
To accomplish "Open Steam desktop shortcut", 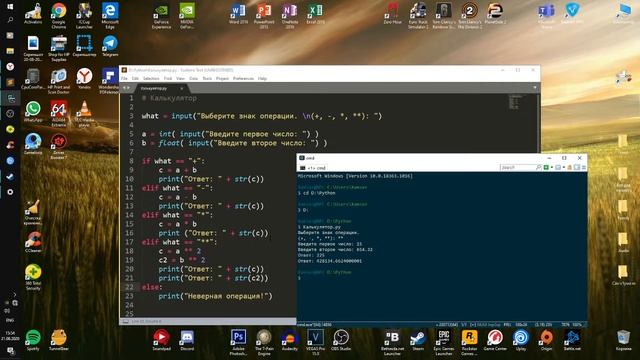I will [x=418, y=340].
